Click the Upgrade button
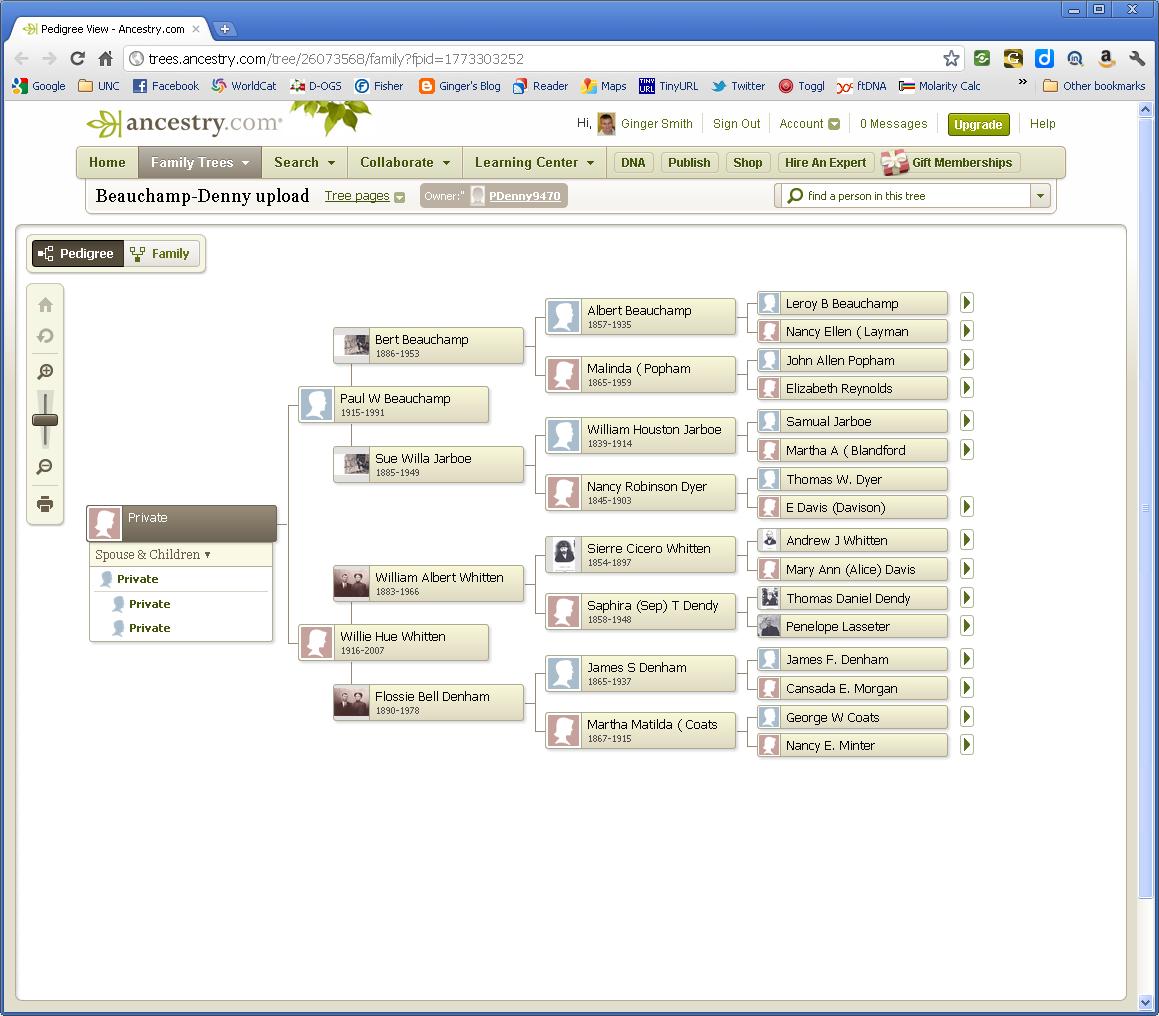Screen dimensions: 1159x1016 pos(978,125)
